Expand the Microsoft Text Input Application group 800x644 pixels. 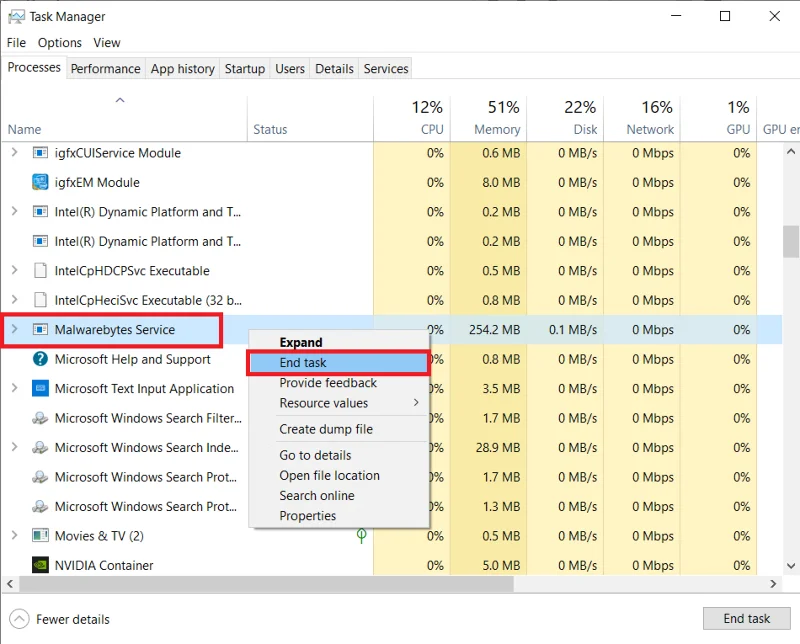pos(14,388)
